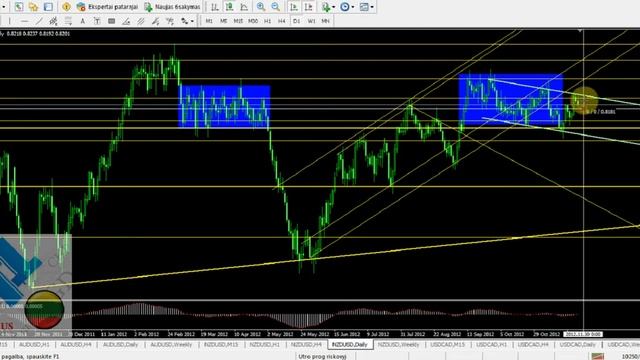
Task: Click the connection status bars icon
Action: (598, 356)
